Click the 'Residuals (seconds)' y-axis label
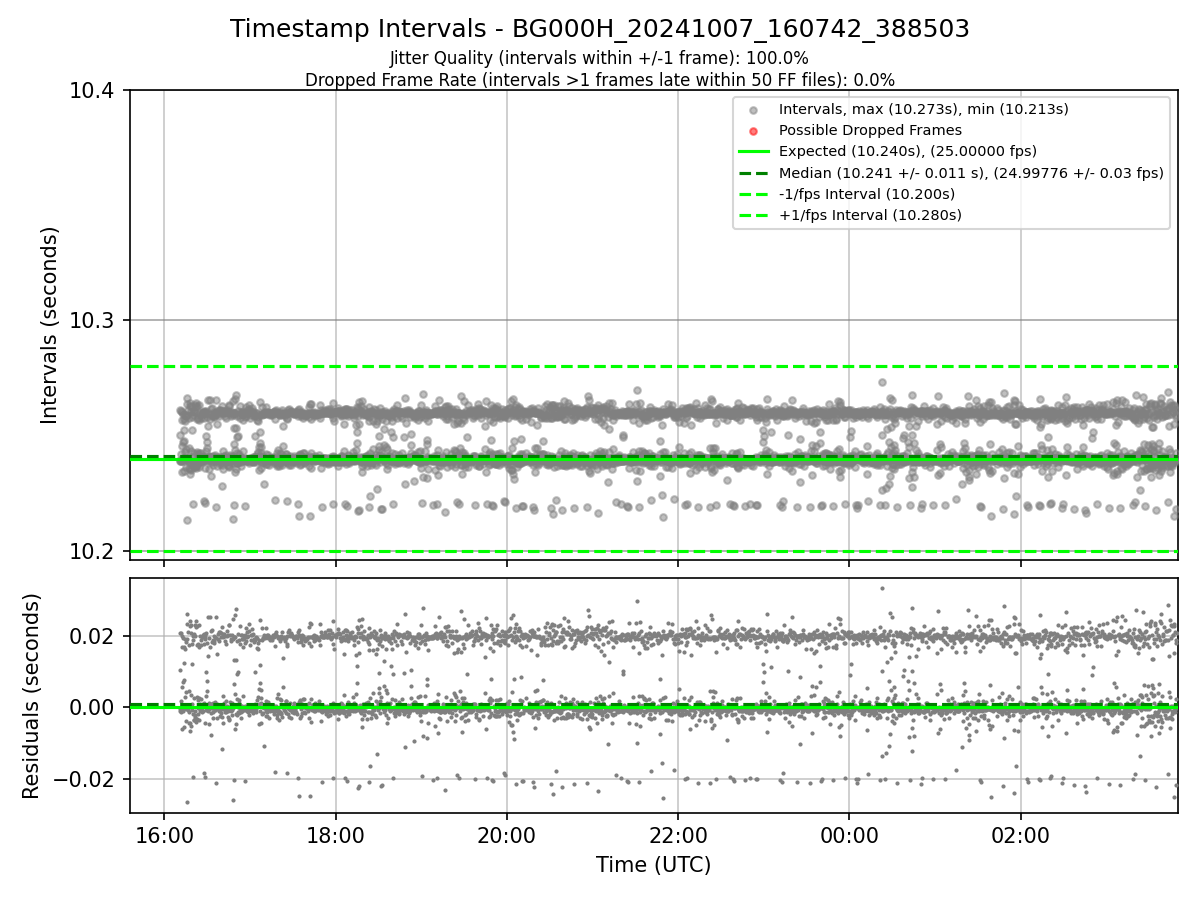 click(x=32, y=696)
